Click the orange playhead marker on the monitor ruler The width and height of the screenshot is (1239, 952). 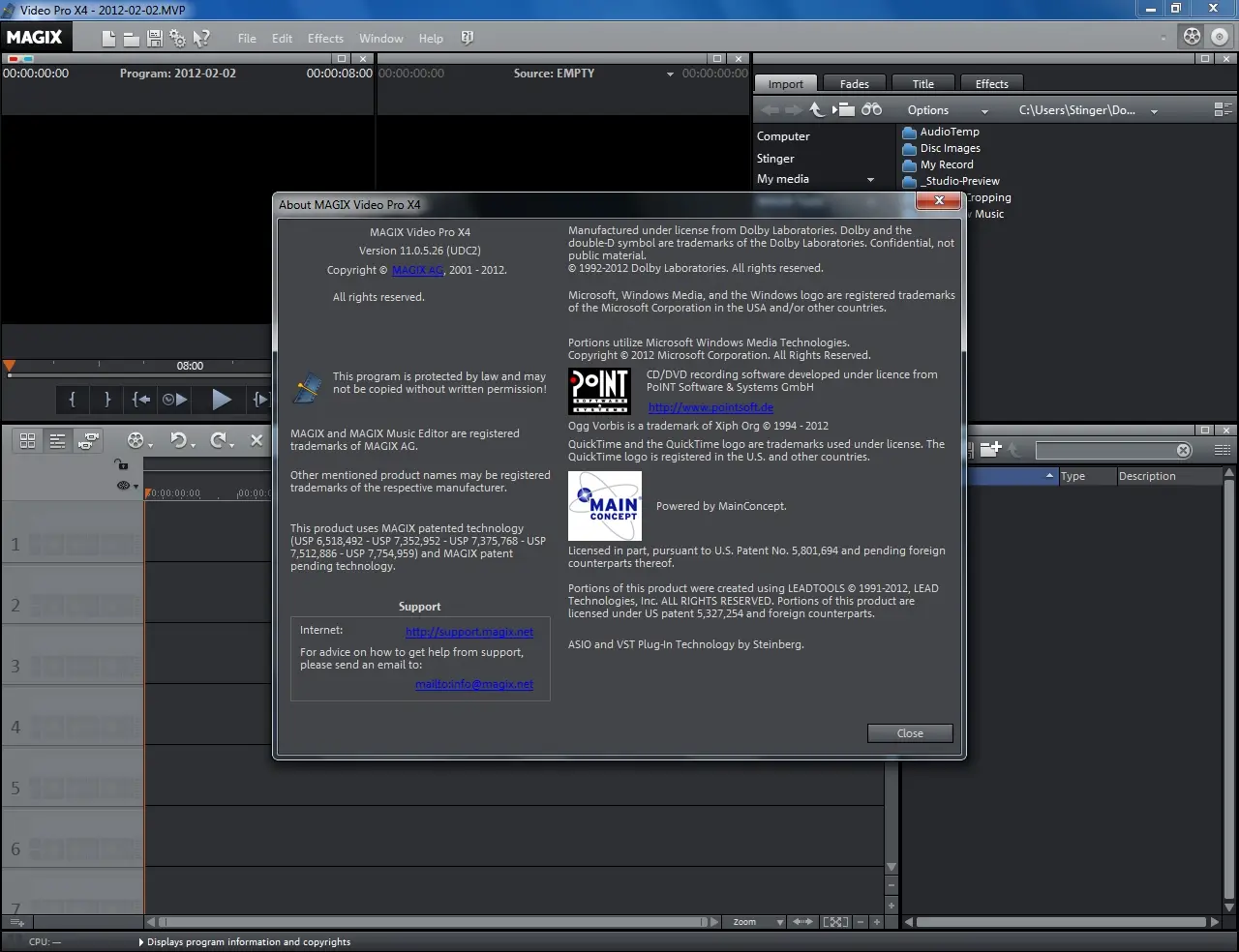(10, 366)
